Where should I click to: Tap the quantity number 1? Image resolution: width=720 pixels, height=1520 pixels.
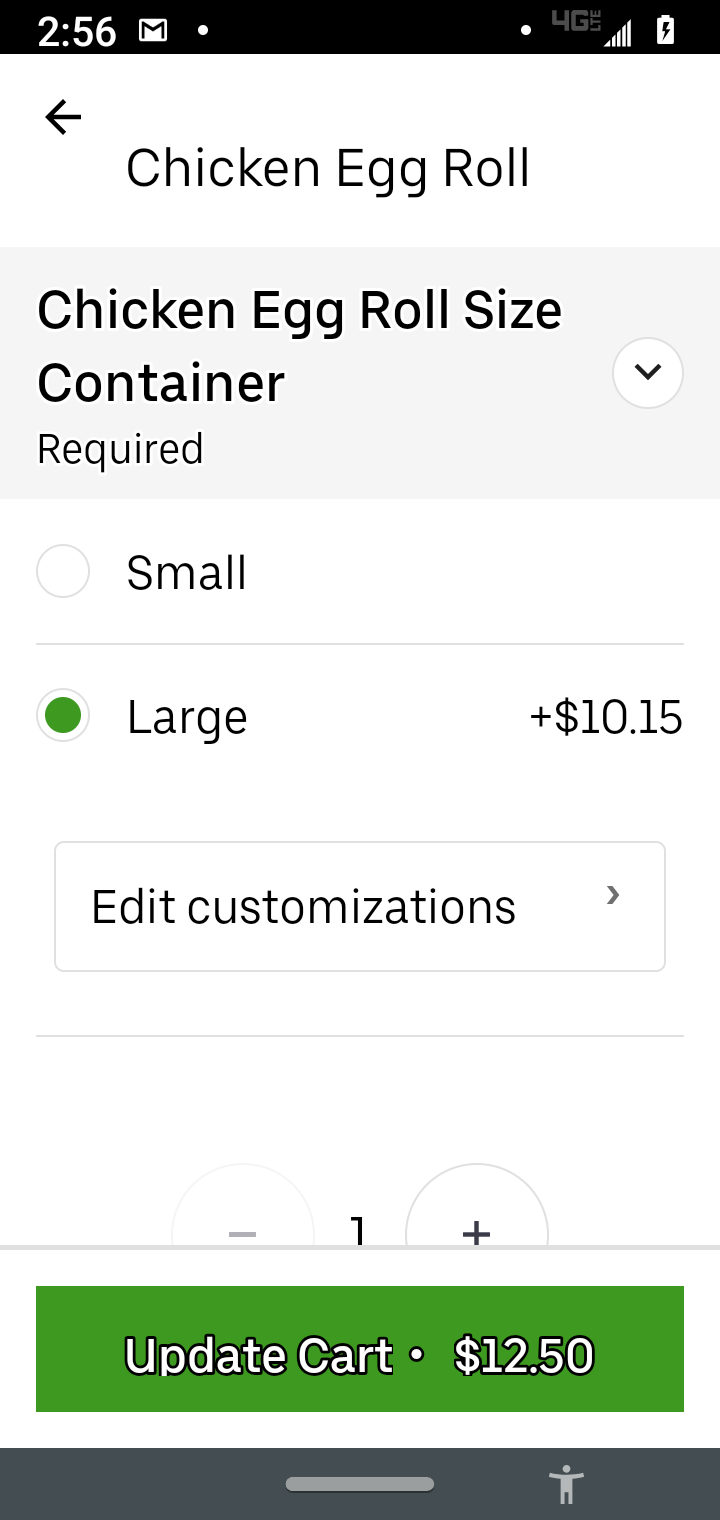[359, 1230]
